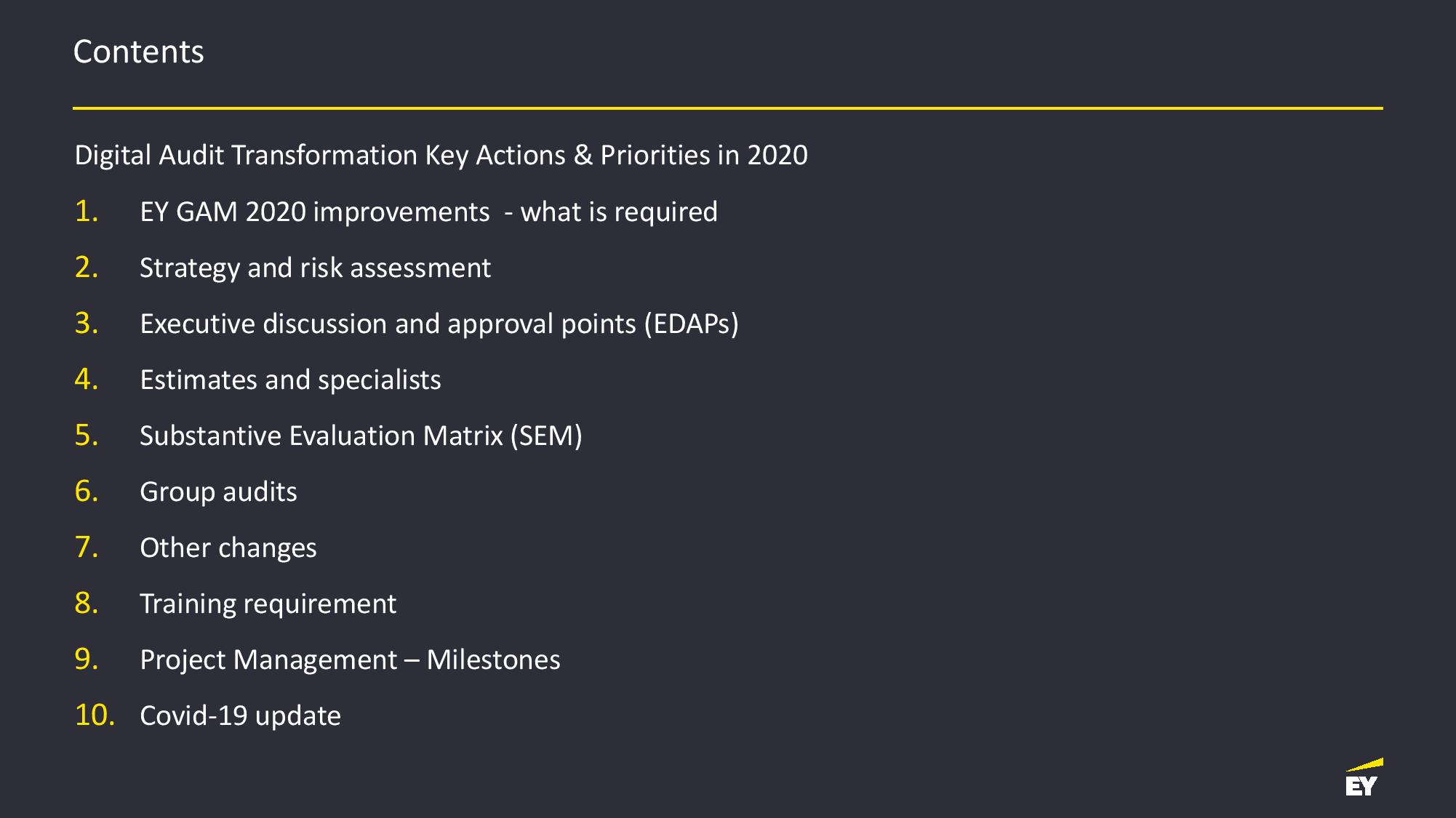Click the 'Other changes' item

(x=228, y=548)
